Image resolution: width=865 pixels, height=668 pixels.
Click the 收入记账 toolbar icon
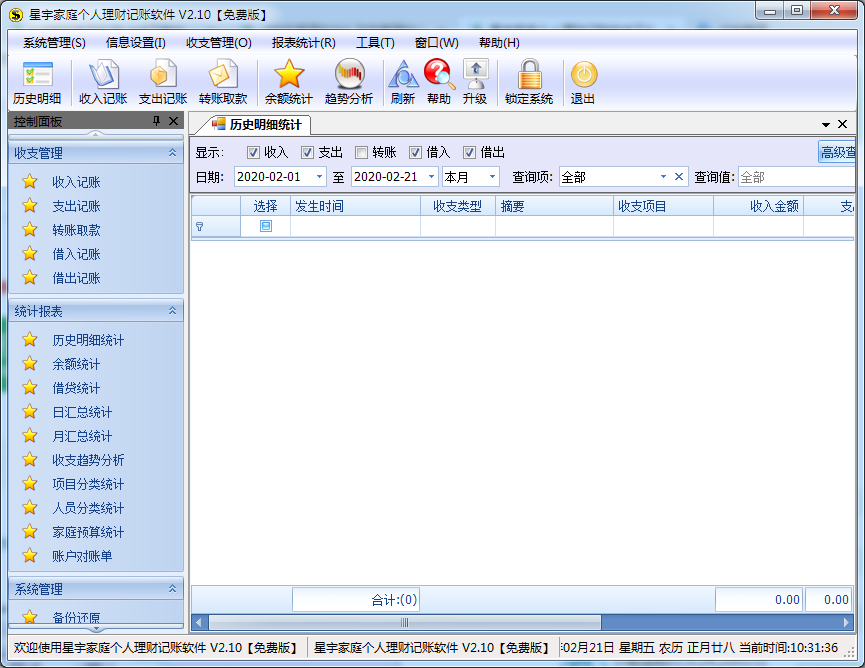coord(103,83)
